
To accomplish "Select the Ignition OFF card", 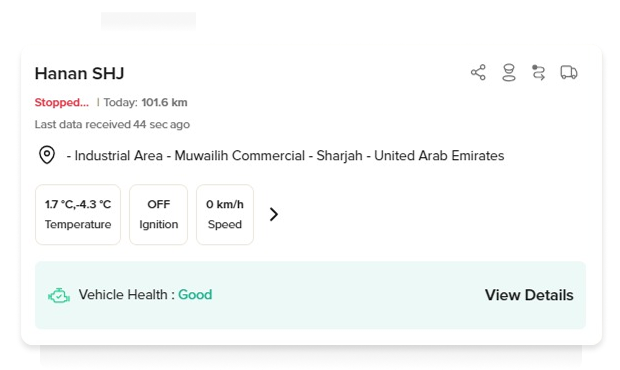I will [159, 214].
